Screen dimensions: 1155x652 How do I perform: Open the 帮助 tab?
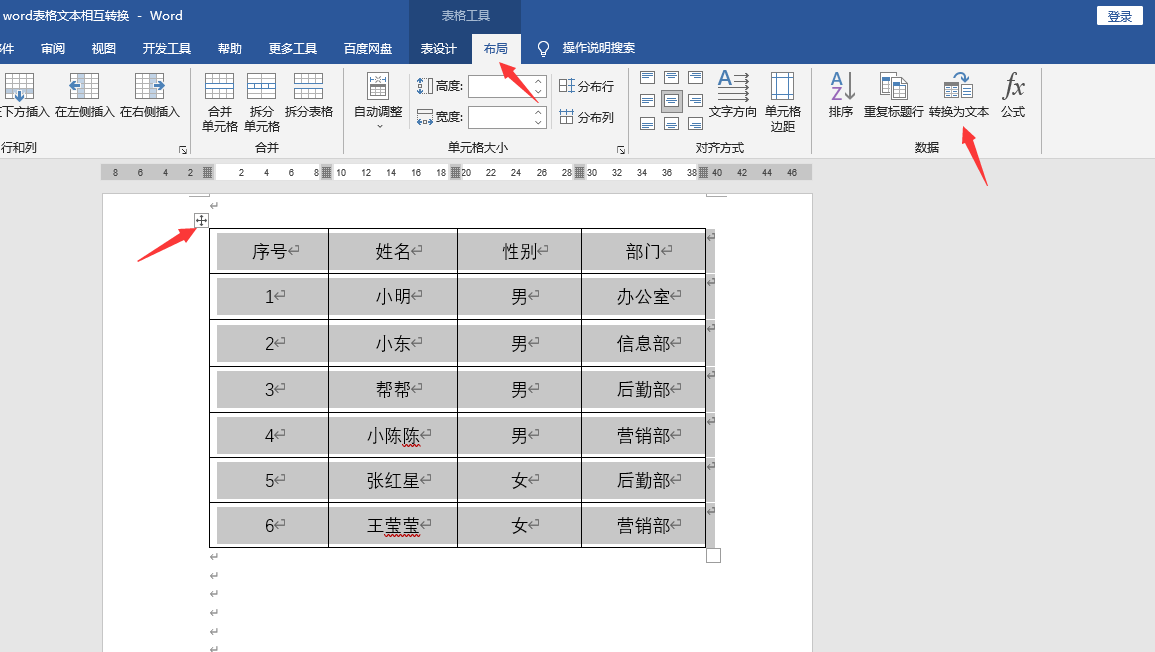(230, 49)
